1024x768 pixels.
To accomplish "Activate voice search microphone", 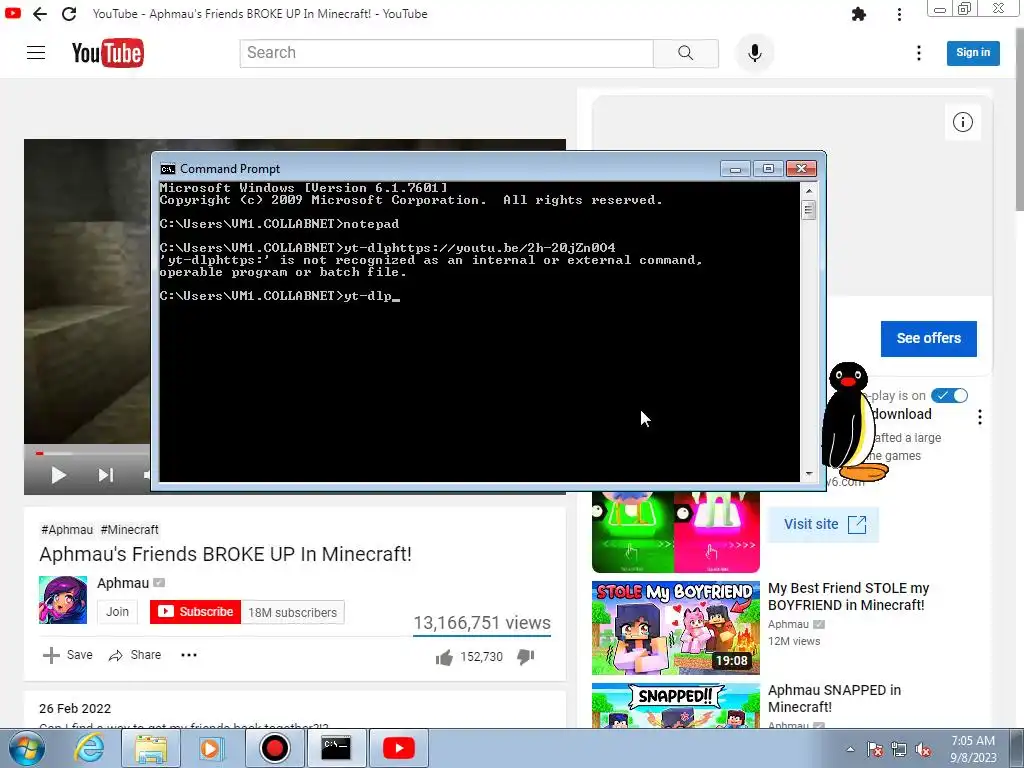I will coord(754,53).
